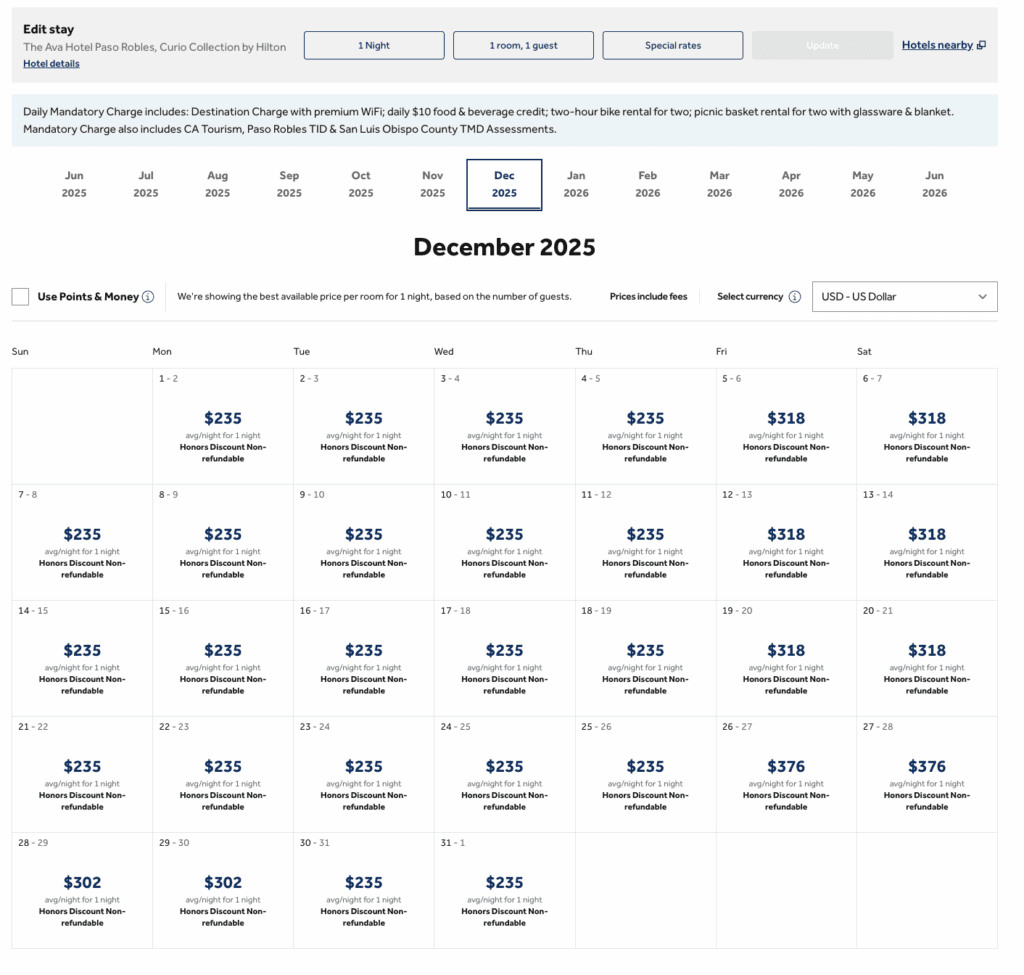The image size is (1024, 975).
Task: Pick the $376 rate on December 26
Action: pos(786,773)
